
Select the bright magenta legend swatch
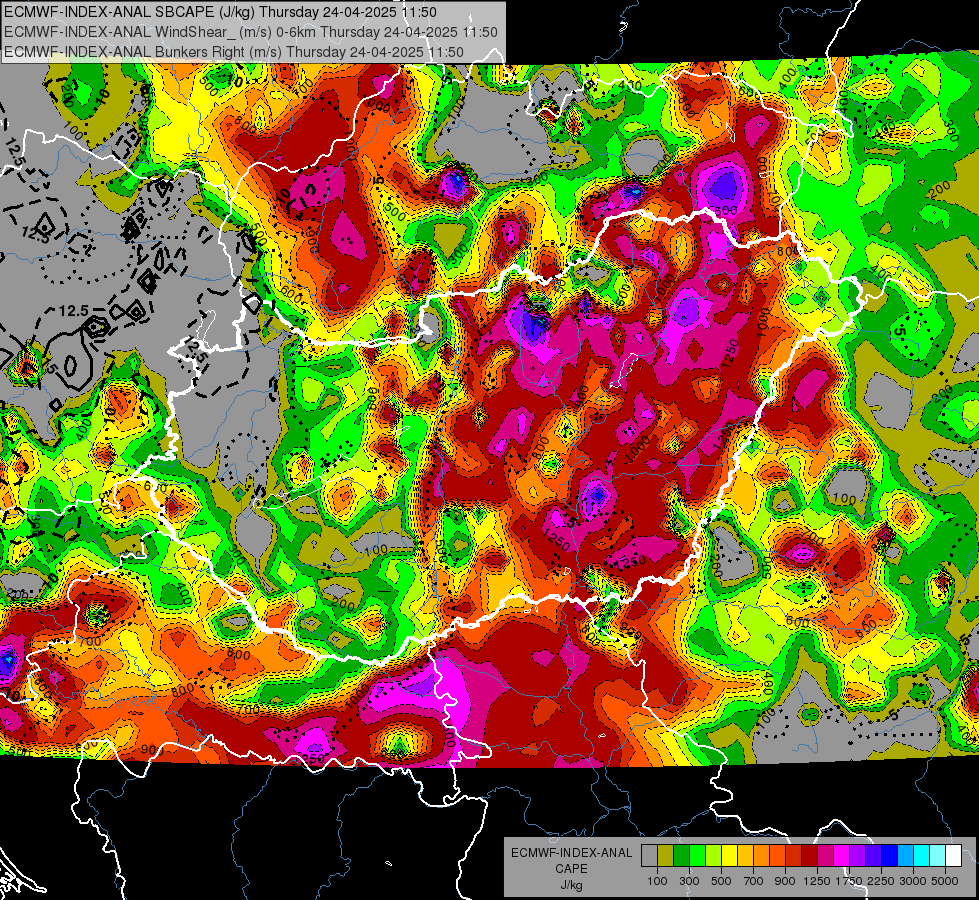(841, 856)
